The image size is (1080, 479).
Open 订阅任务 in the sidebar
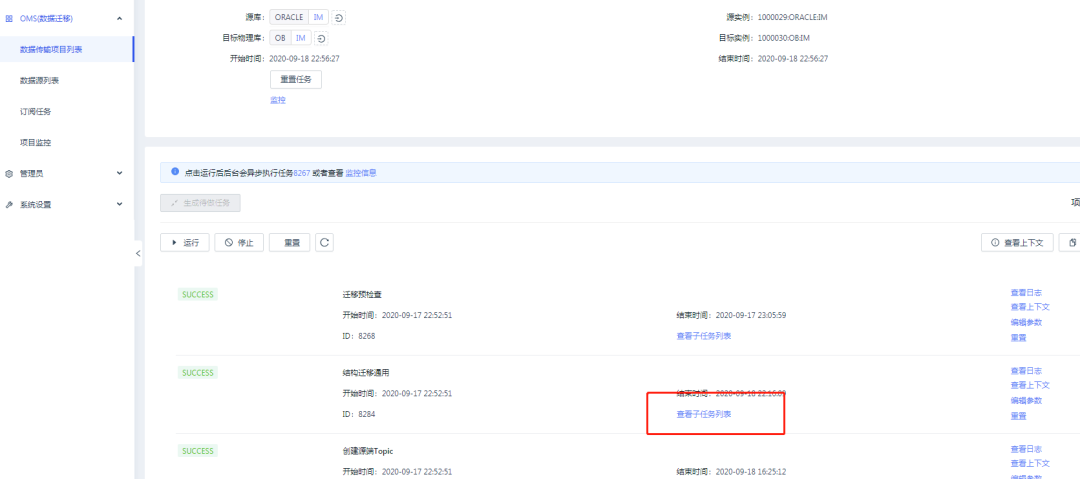tap(35, 111)
